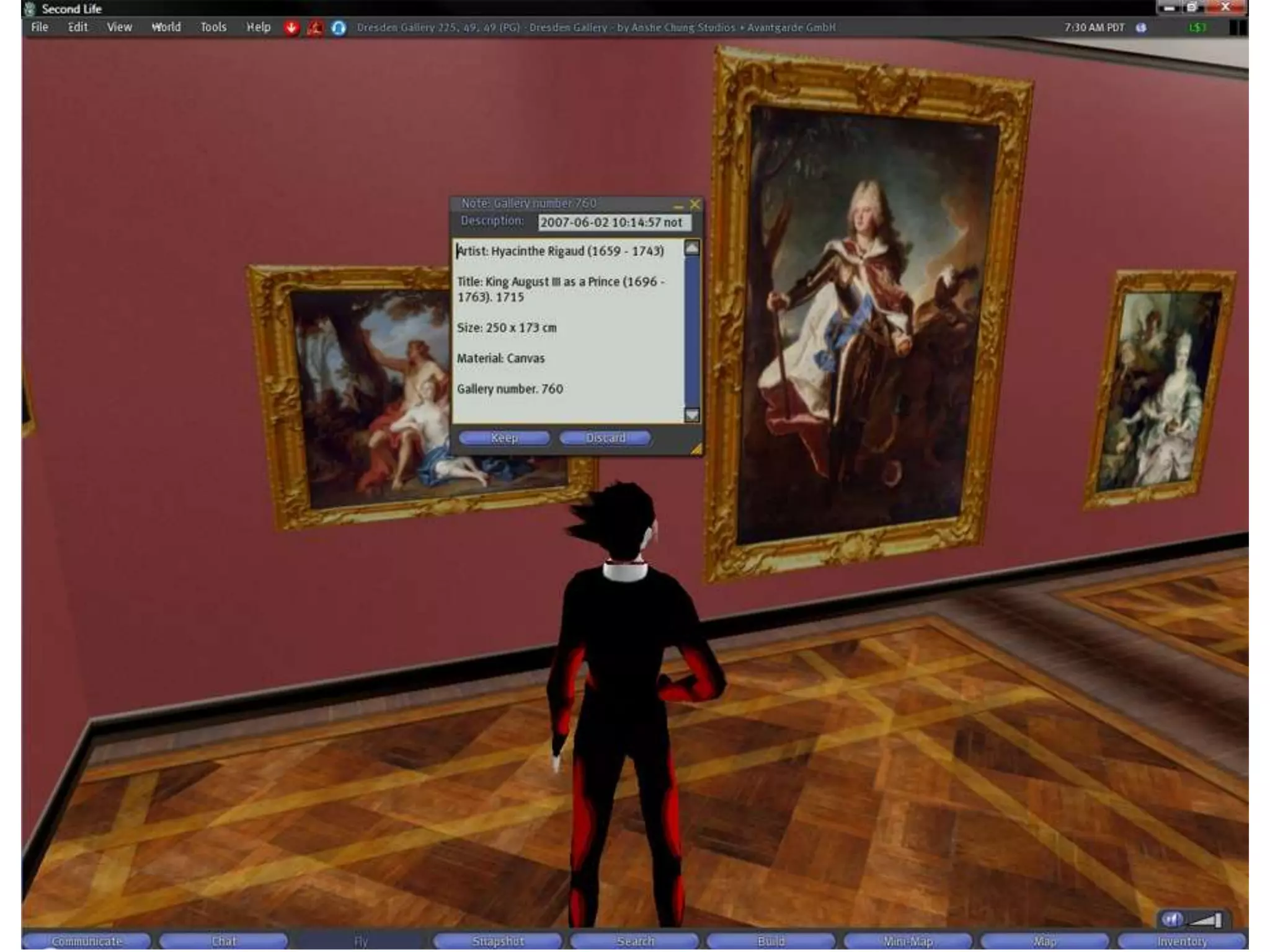The height and width of the screenshot is (952, 1270).
Task: Discard the gallery notecard
Action: [x=605, y=438]
